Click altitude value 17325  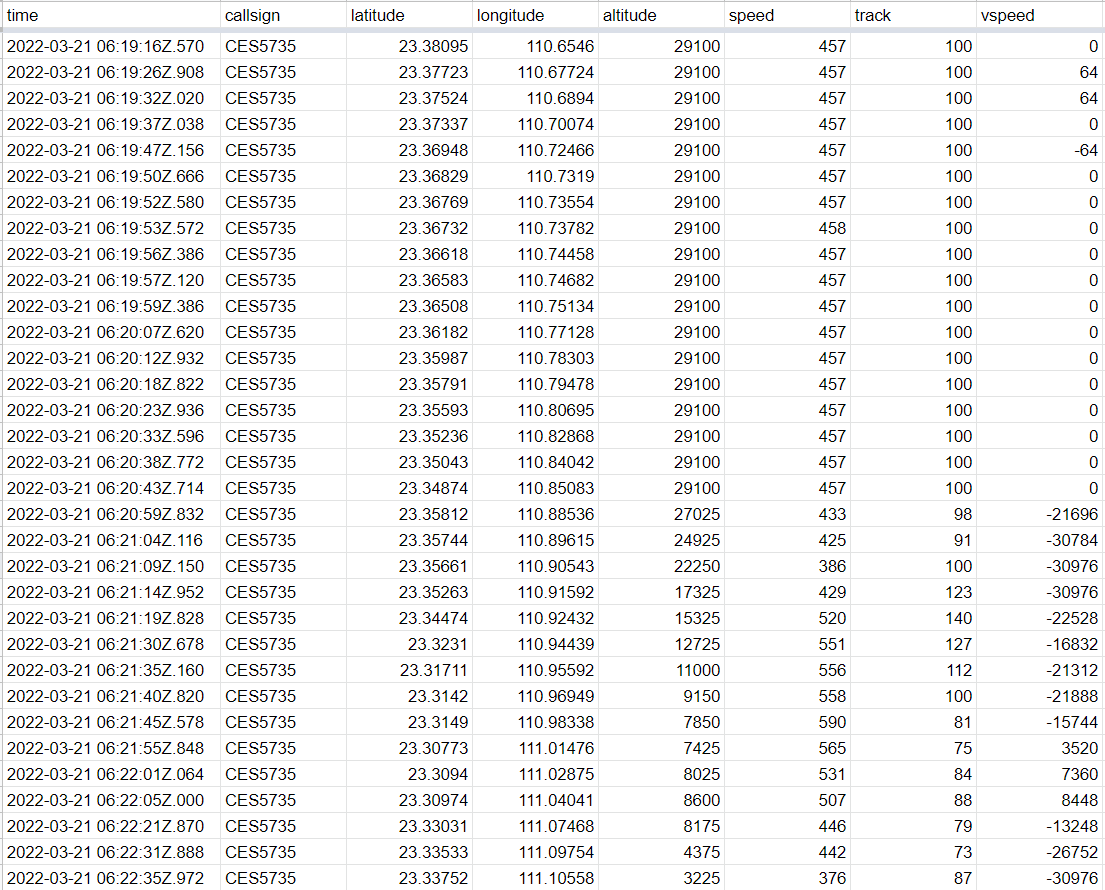697,593
